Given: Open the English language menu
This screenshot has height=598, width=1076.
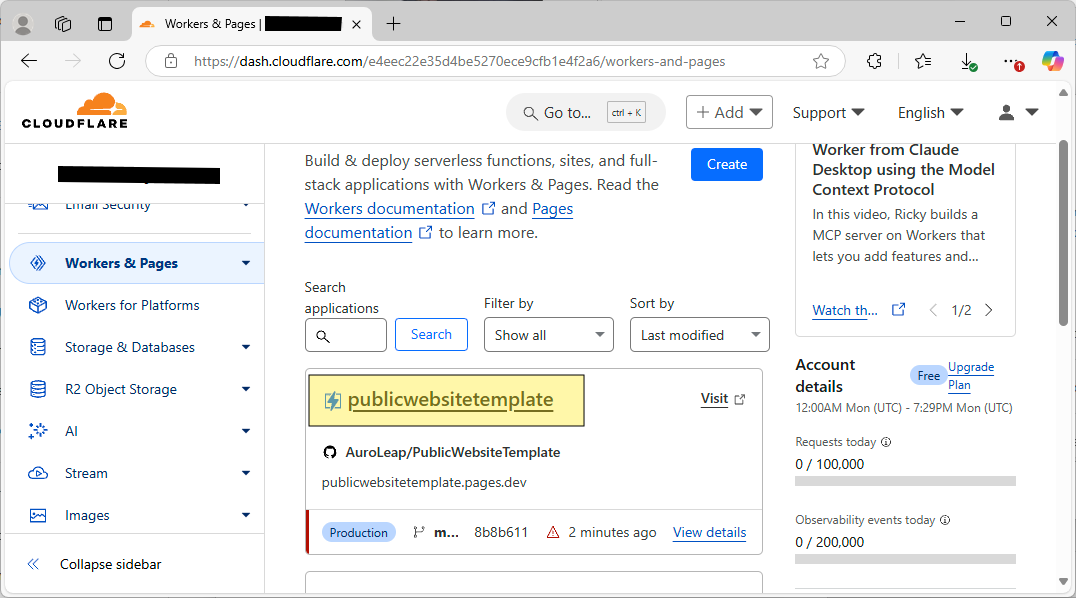Looking at the screenshot, I should 931,113.
